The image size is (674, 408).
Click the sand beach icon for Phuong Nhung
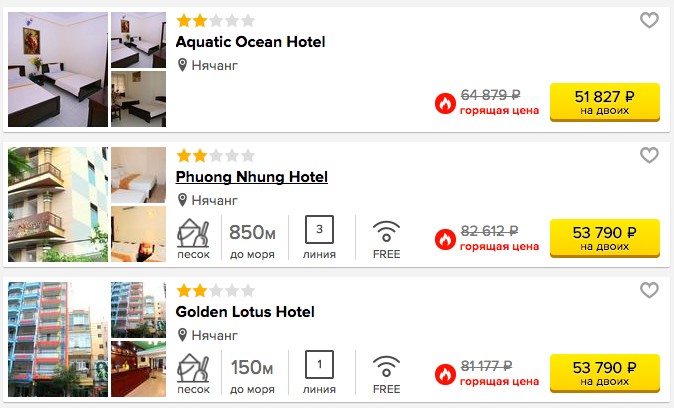click(193, 233)
